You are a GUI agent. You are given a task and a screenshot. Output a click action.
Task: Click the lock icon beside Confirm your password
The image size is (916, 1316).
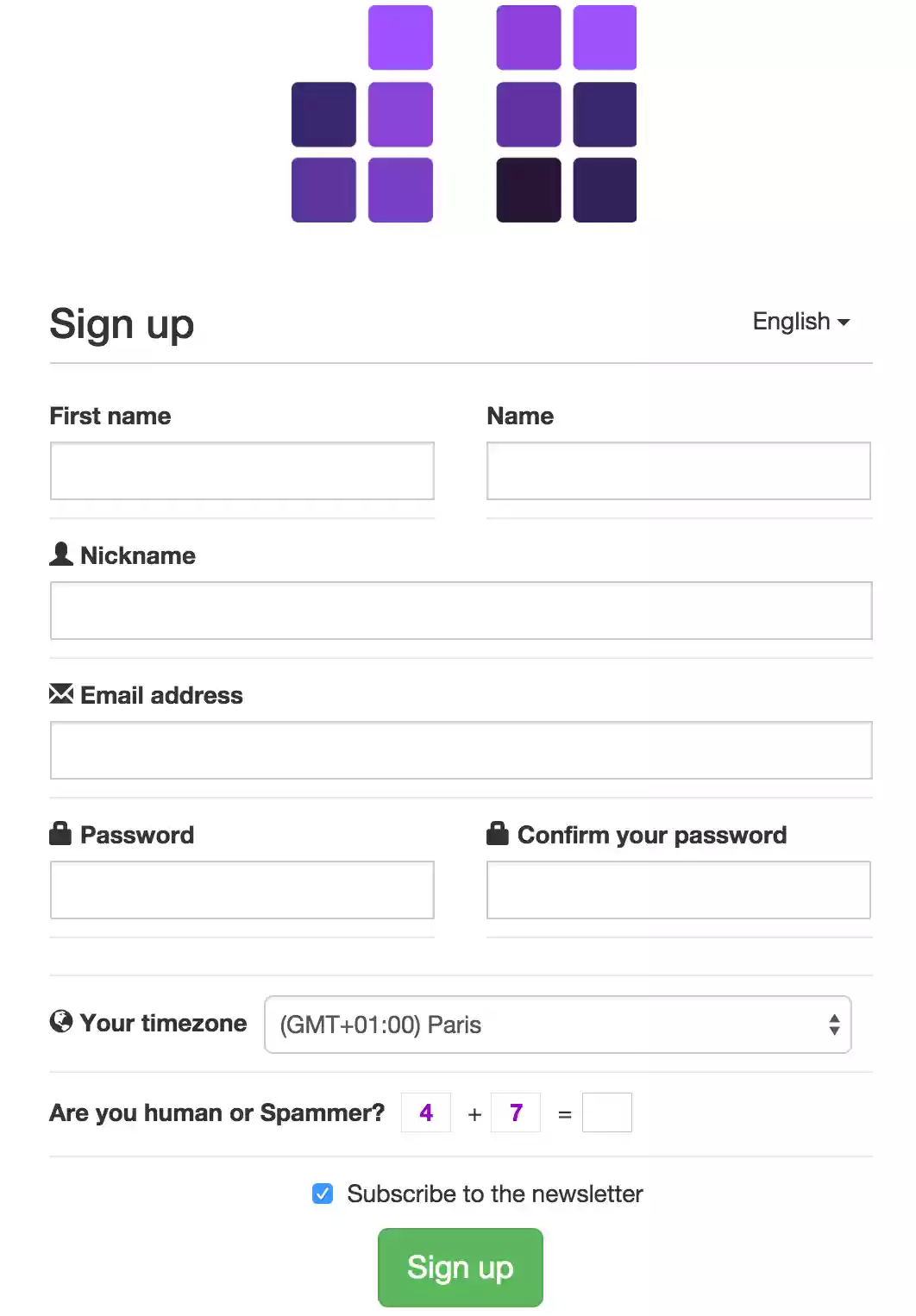[x=497, y=833]
